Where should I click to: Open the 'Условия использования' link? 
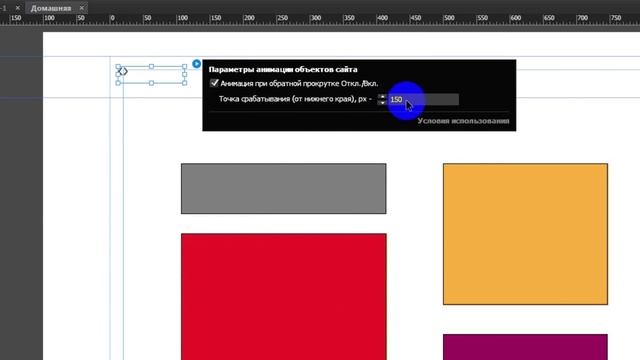(463, 121)
